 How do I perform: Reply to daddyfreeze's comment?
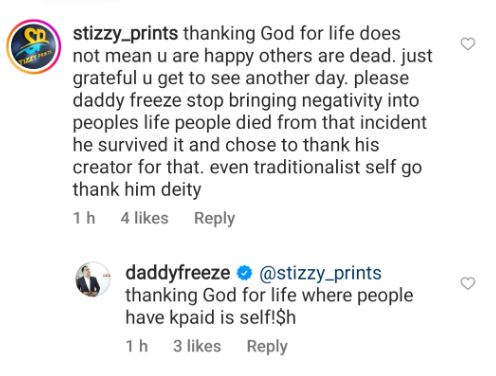tap(267, 346)
